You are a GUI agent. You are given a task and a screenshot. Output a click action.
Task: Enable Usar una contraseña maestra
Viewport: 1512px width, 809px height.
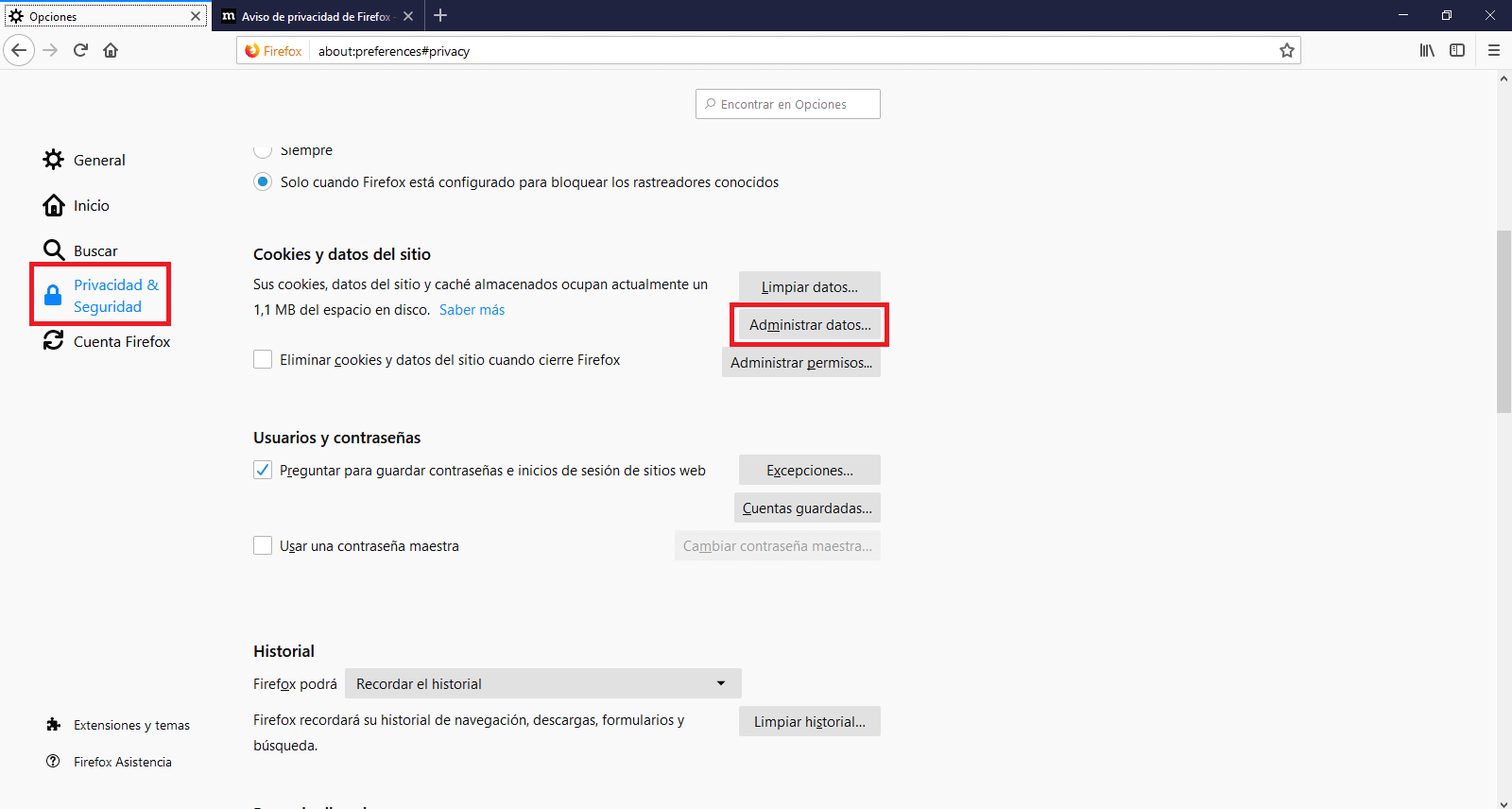click(x=263, y=545)
